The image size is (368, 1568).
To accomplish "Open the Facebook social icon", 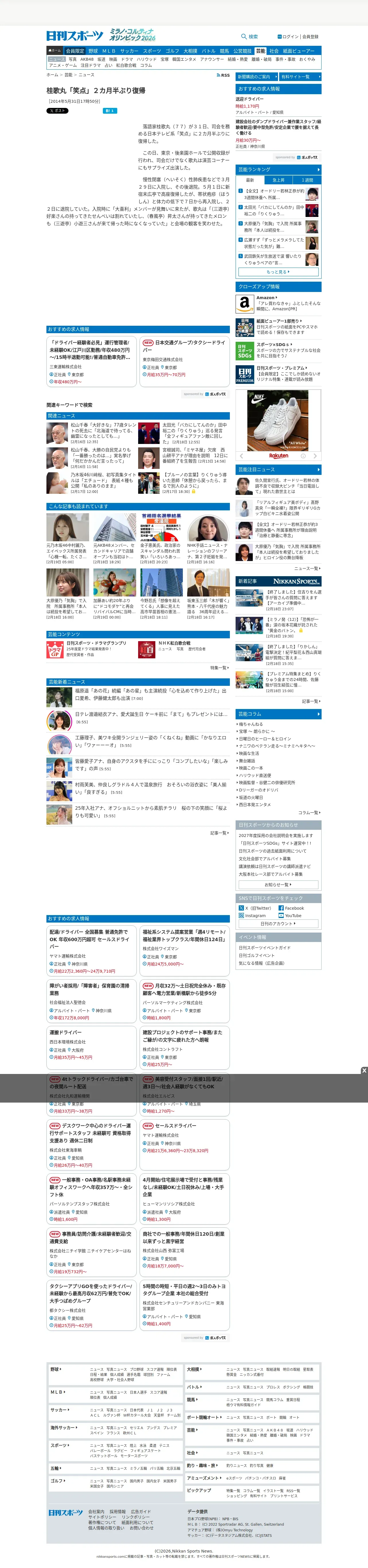I will [x=281, y=908].
